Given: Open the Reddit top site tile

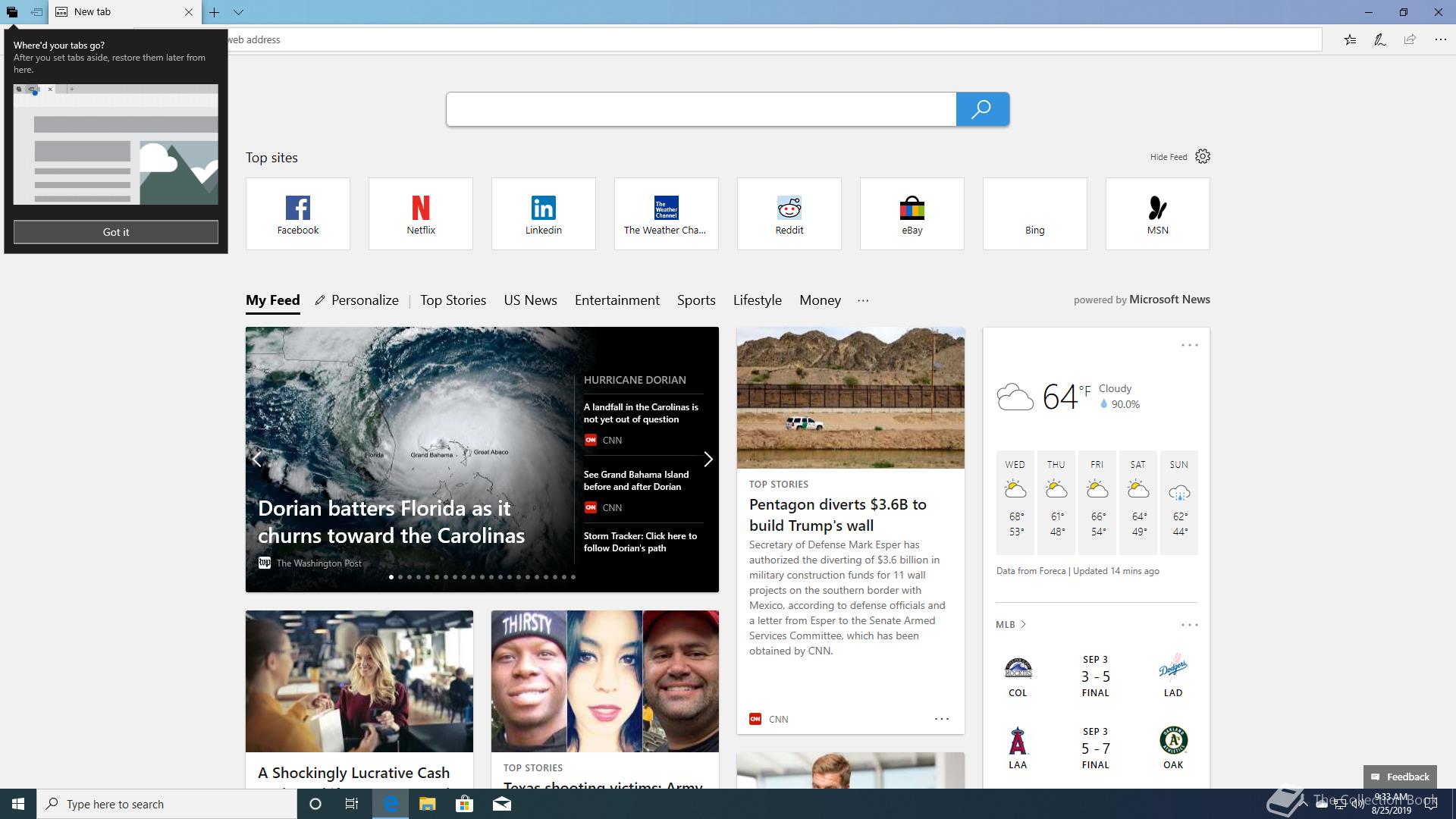Looking at the screenshot, I should pyautogui.click(x=789, y=214).
